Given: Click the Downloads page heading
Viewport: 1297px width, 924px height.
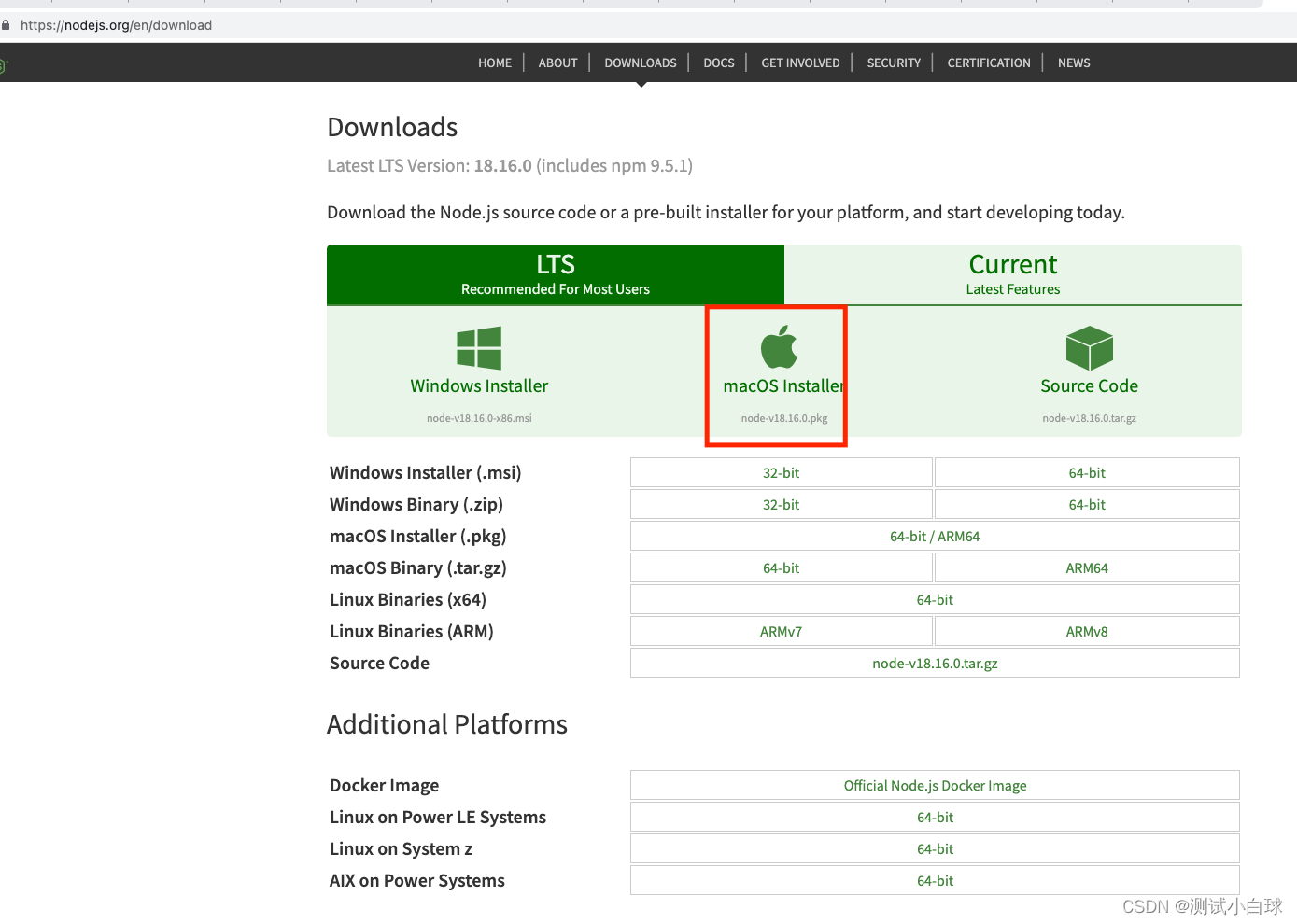Looking at the screenshot, I should click(x=392, y=127).
